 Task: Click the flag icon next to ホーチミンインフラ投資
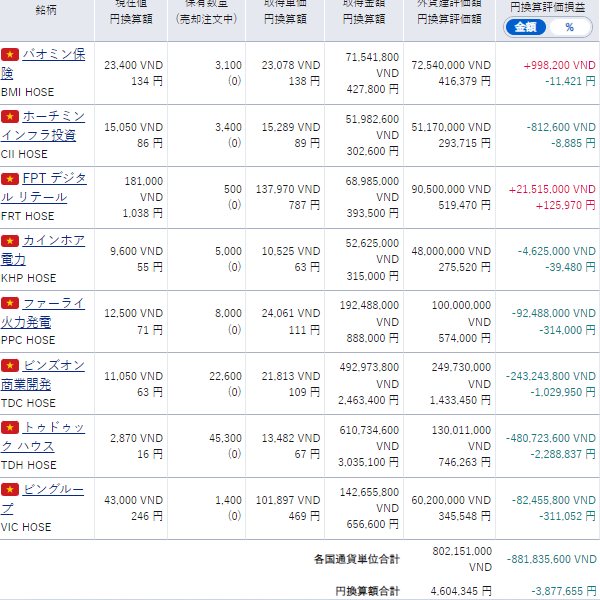(10, 117)
